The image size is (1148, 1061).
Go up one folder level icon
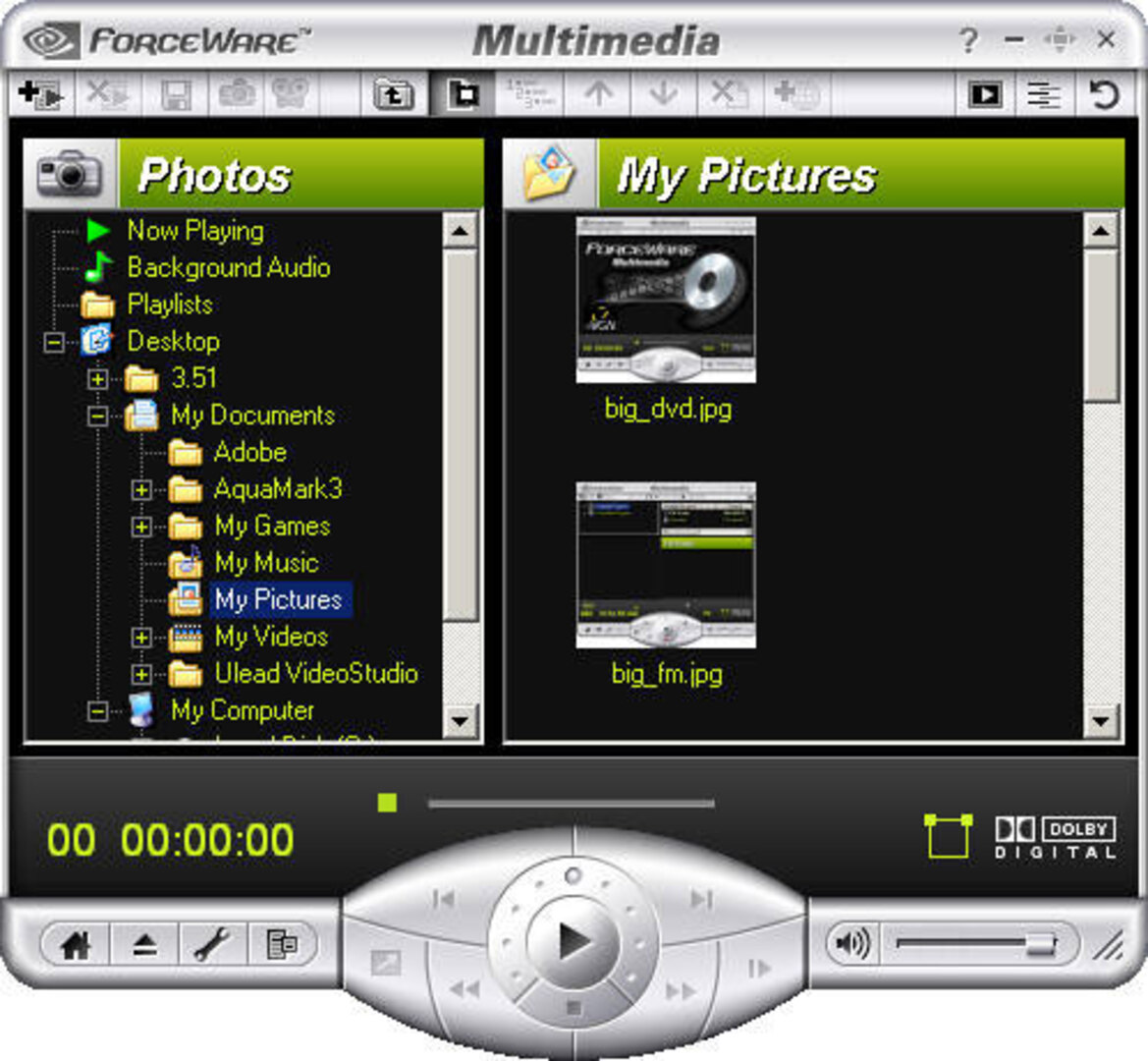(394, 94)
